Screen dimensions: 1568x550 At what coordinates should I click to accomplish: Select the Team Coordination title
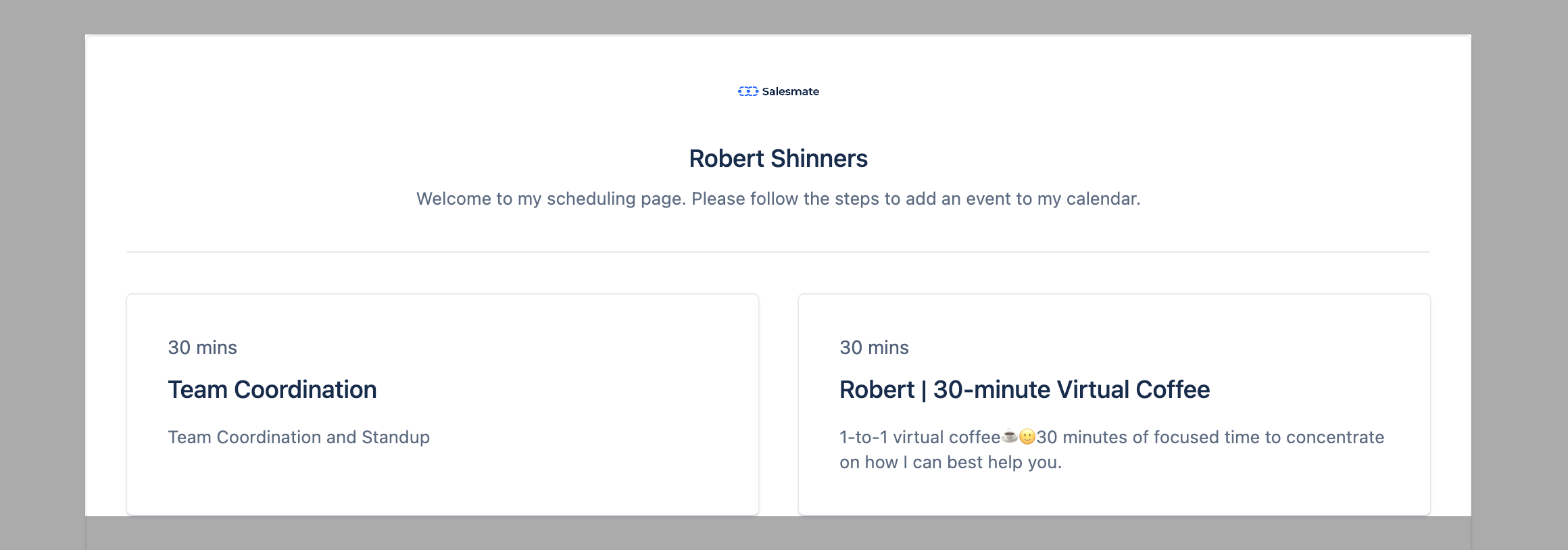pyautogui.click(x=272, y=390)
